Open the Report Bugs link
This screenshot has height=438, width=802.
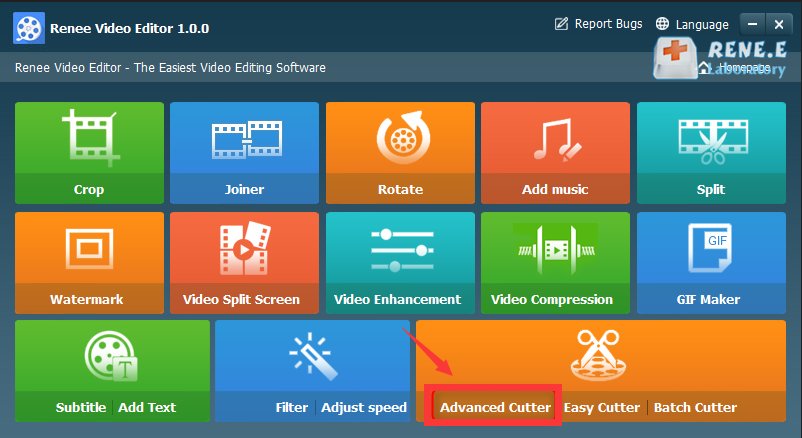tap(598, 24)
